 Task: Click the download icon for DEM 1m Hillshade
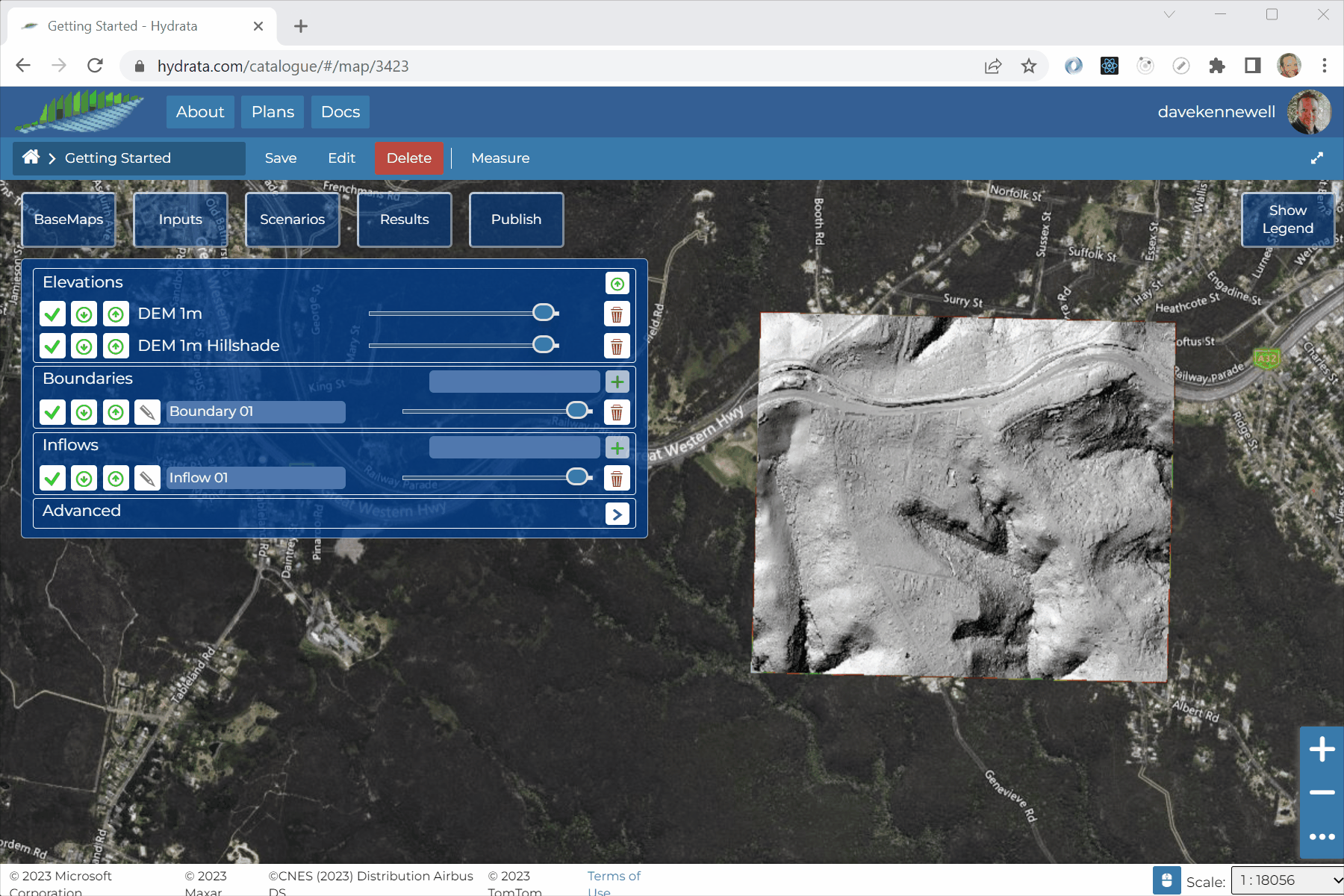[x=84, y=346]
